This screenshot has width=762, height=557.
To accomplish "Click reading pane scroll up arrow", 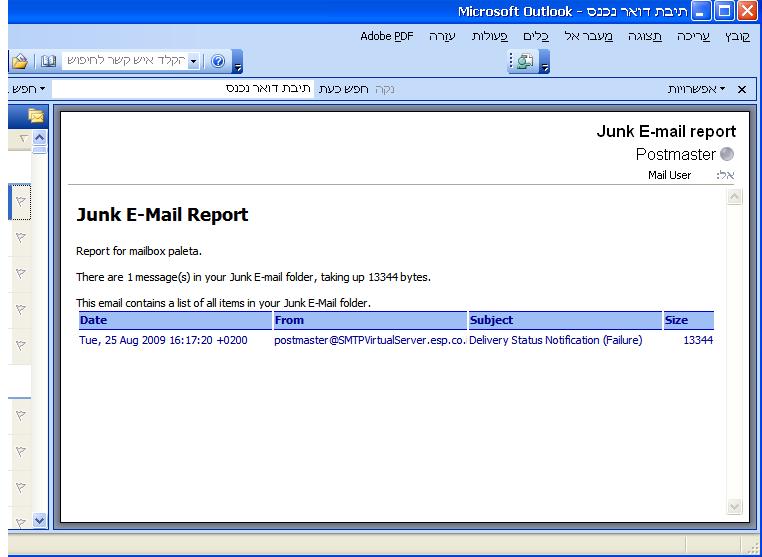I will 734,196.
